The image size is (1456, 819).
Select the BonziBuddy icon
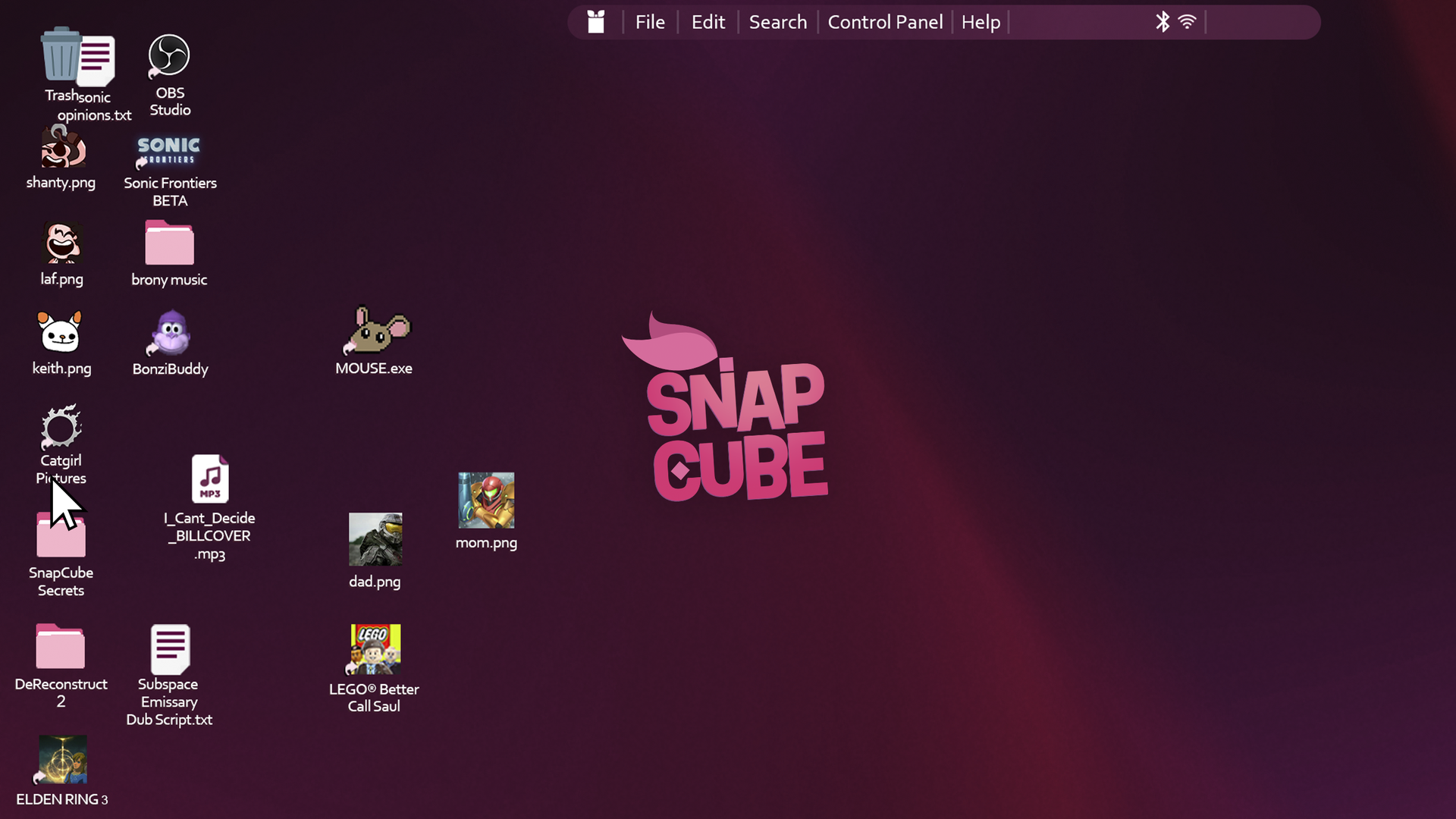tap(171, 334)
